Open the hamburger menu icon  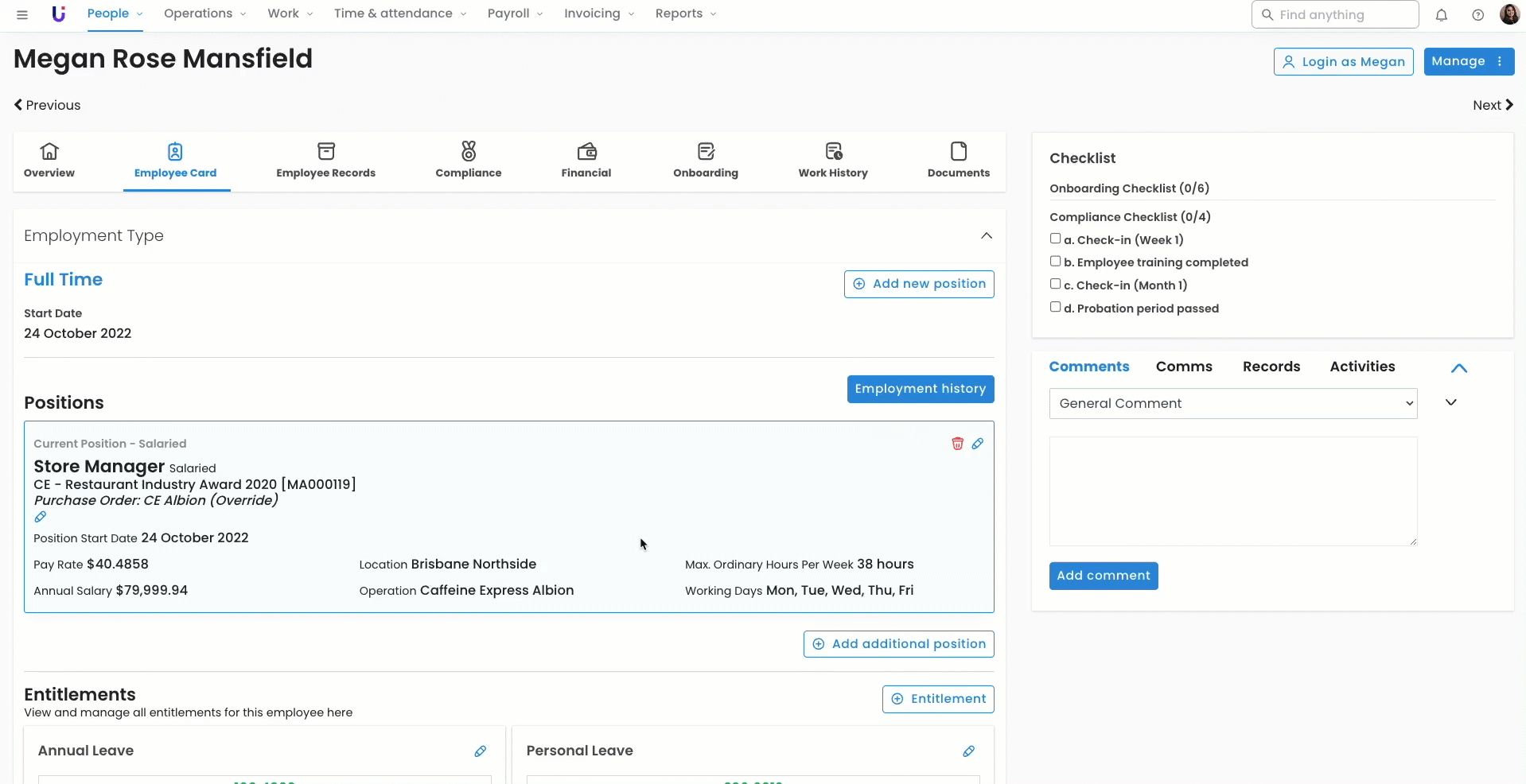[22, 14]
